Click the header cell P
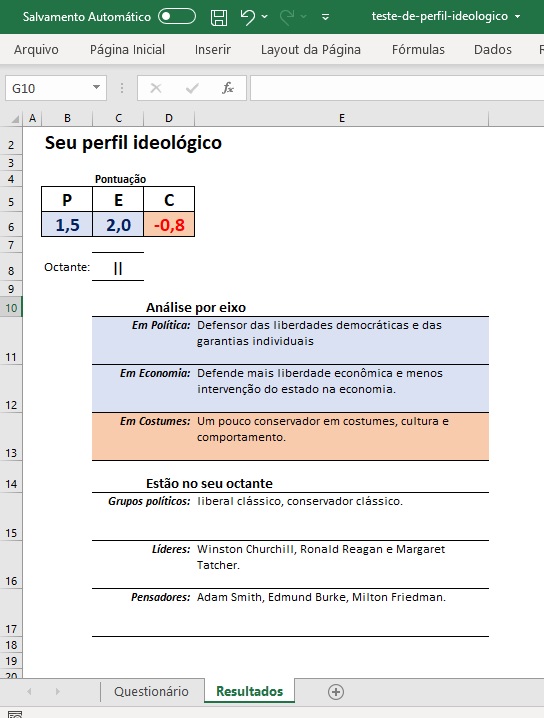 (67, 200)
